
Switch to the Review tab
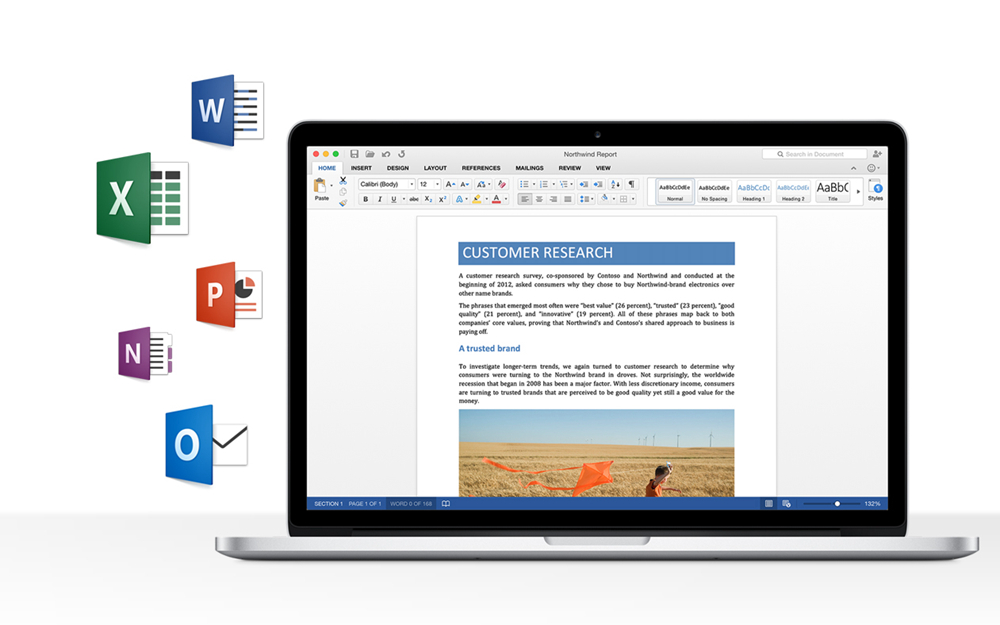(570, 168)
